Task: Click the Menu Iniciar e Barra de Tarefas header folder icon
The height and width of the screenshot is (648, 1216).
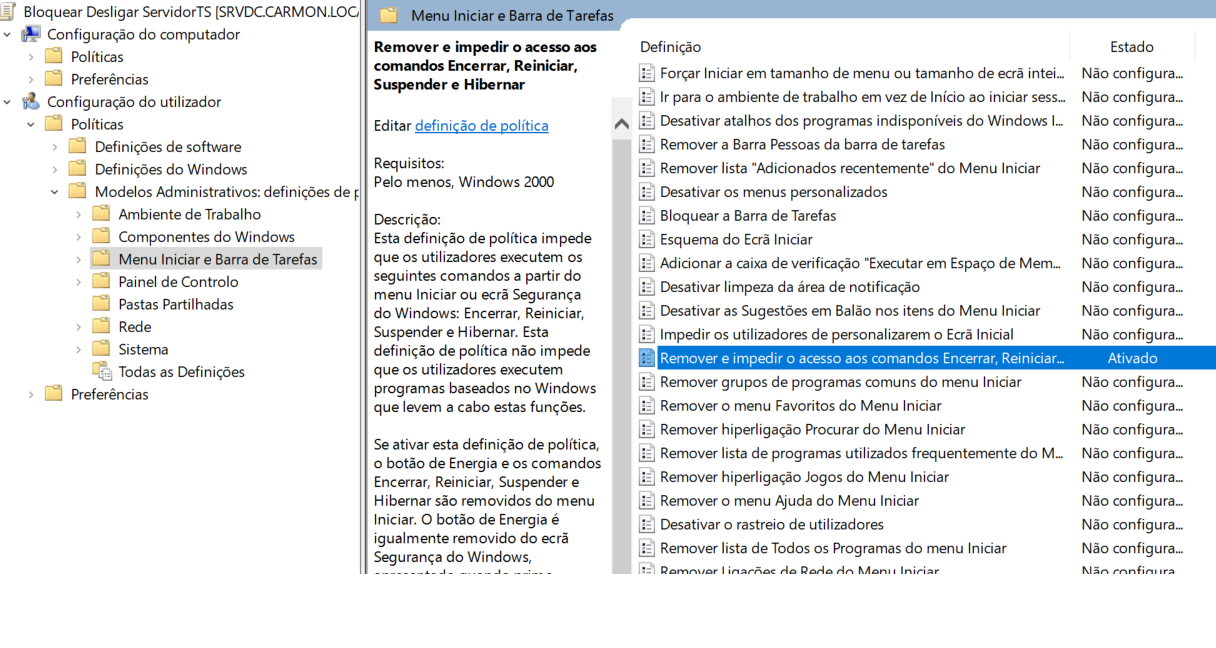Action: (389, 15)
